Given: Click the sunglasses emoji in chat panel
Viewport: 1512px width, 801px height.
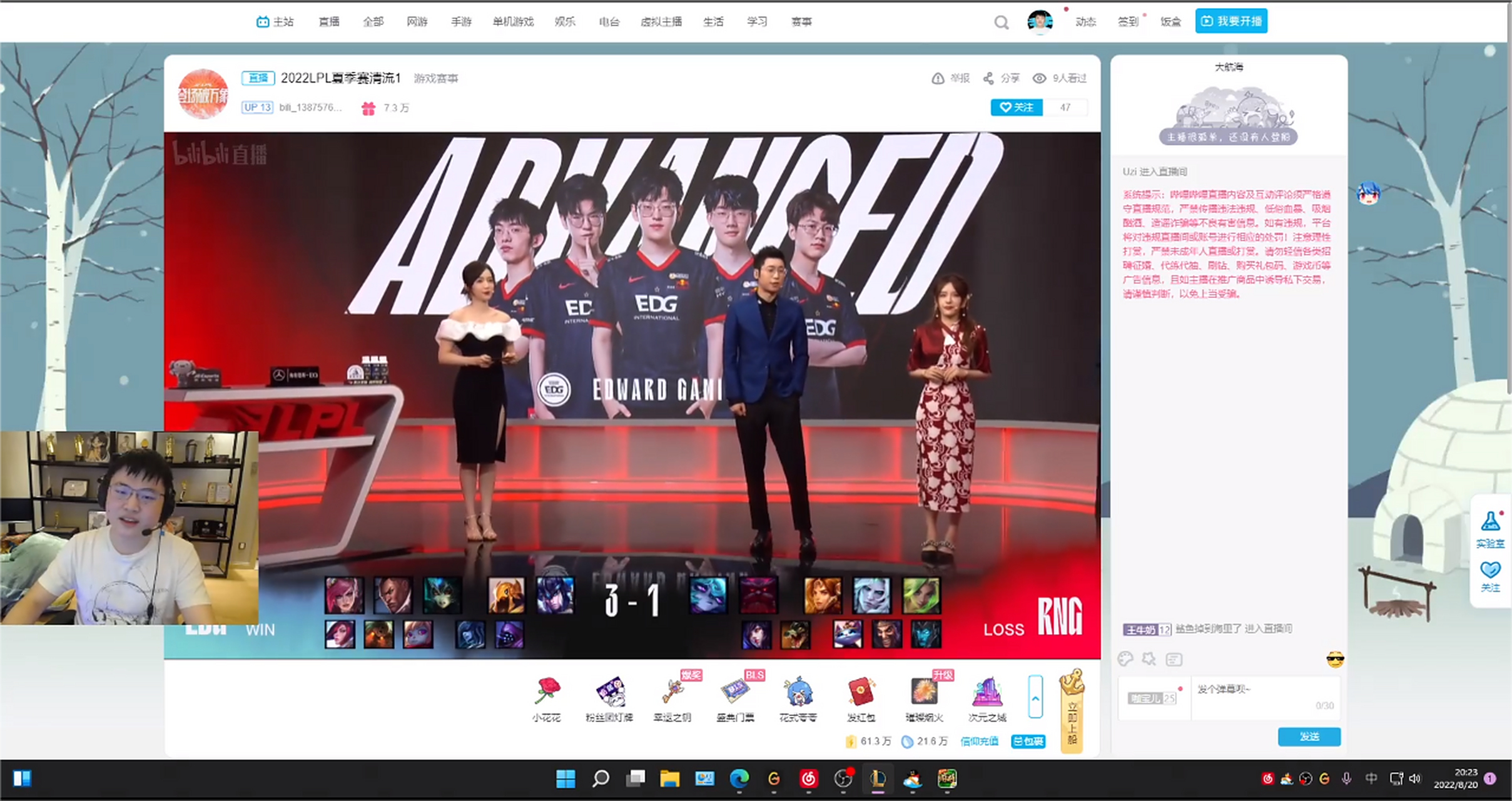Looking at the screenshot, I should [x=1335, y=659].
